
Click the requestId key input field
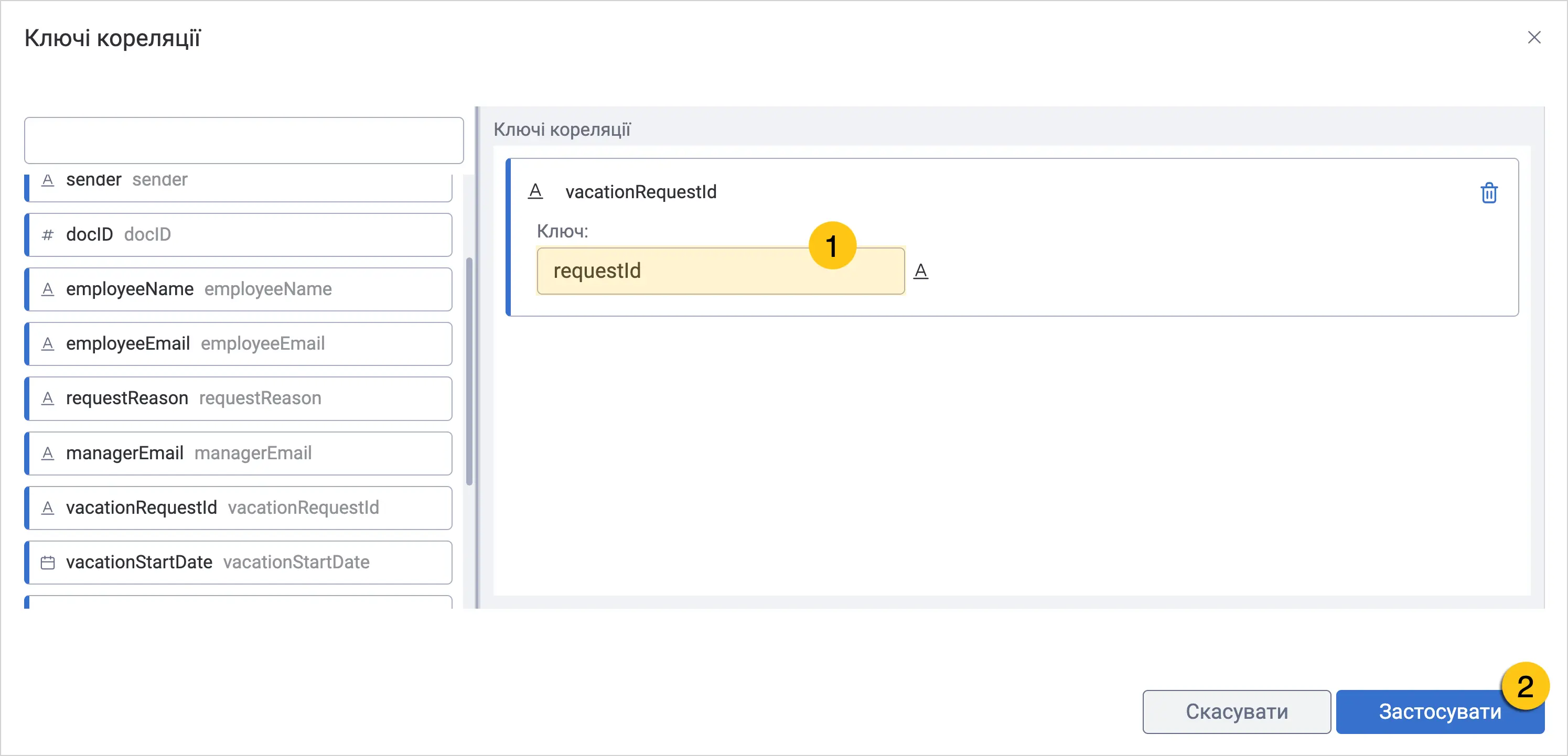721,271
